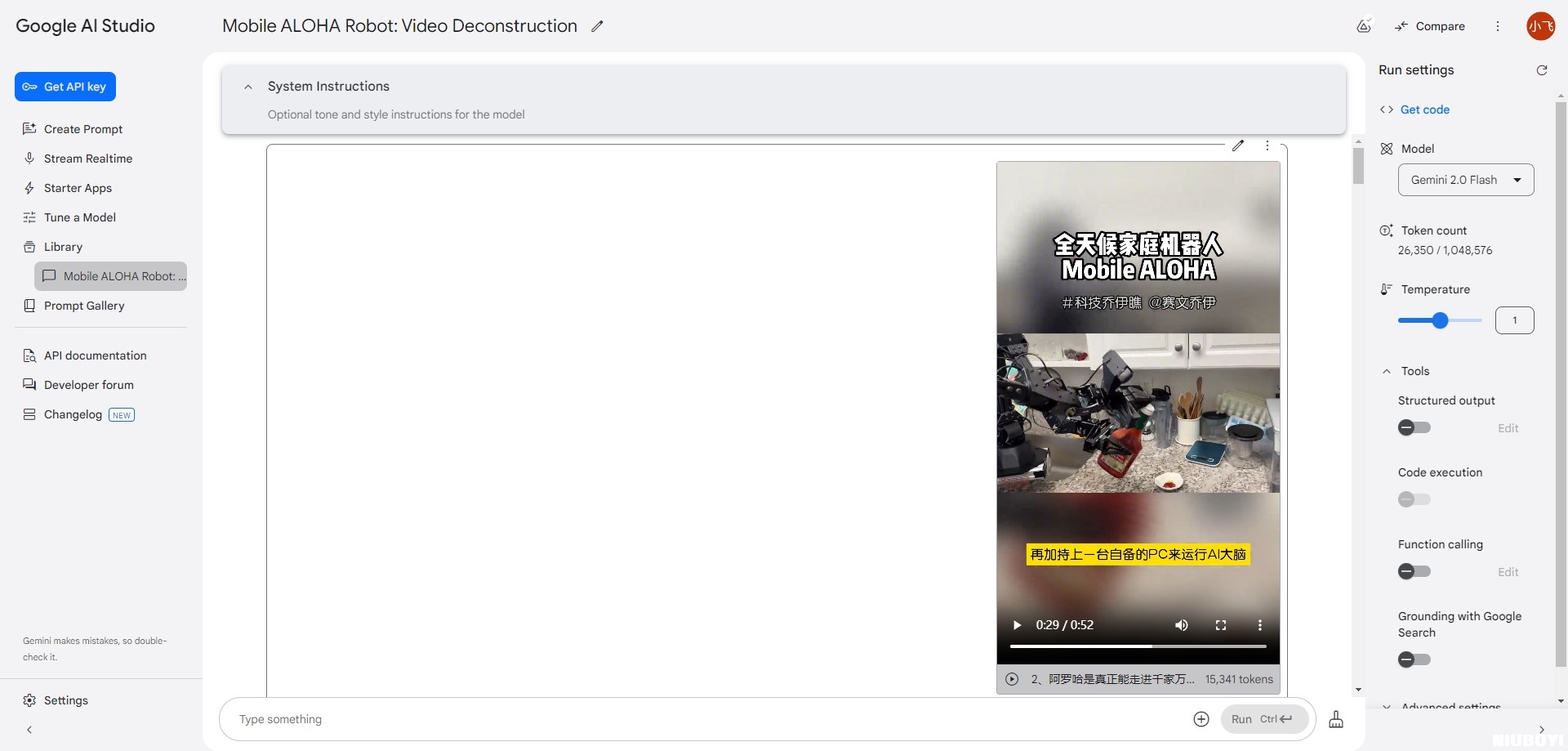Click the Run button
This screenshot has width=1568, height=751.
[x=1264, y=719]
